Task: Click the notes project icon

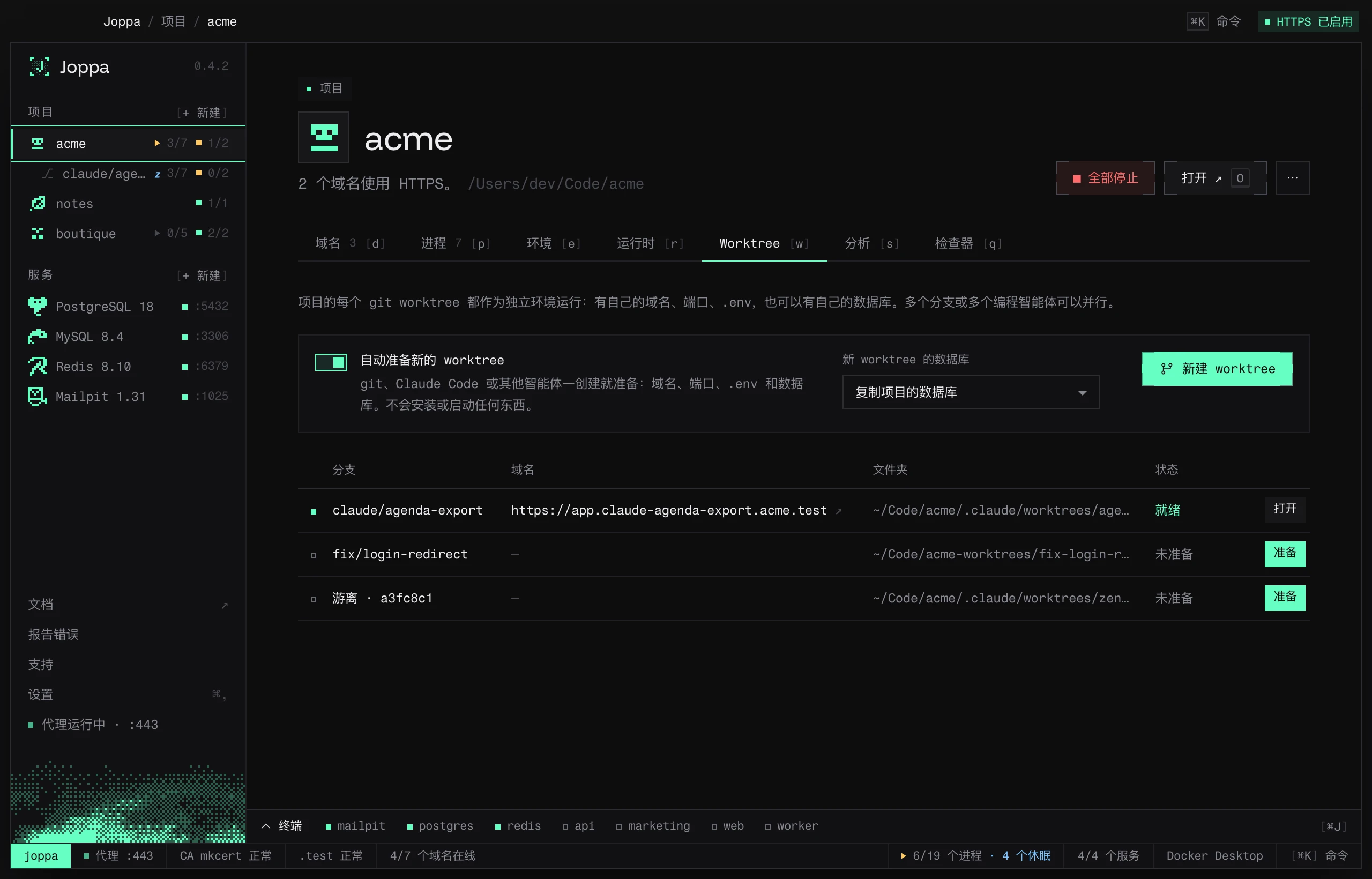Action: [38, 203]
